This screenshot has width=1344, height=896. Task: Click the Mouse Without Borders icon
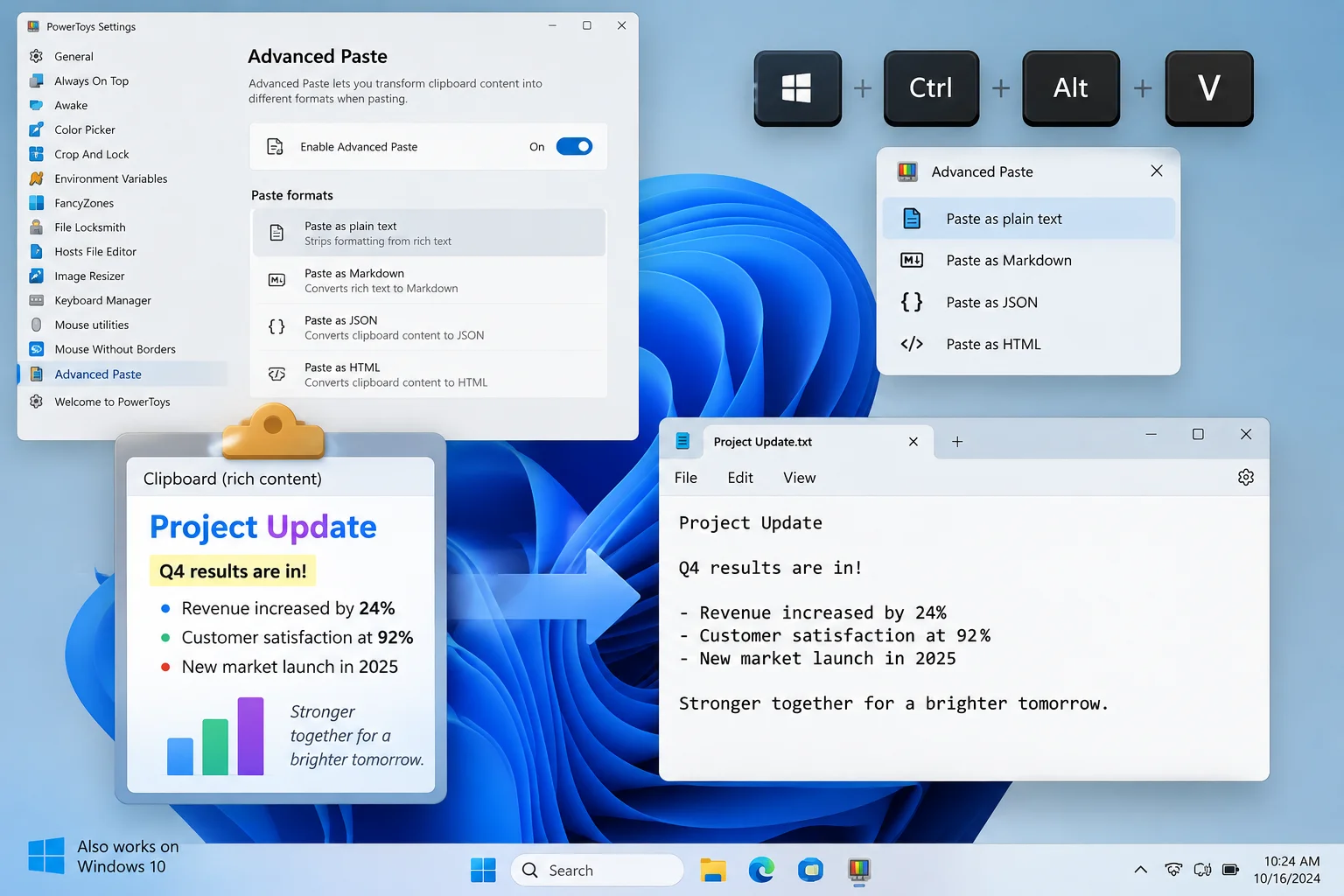pos(36,349)
